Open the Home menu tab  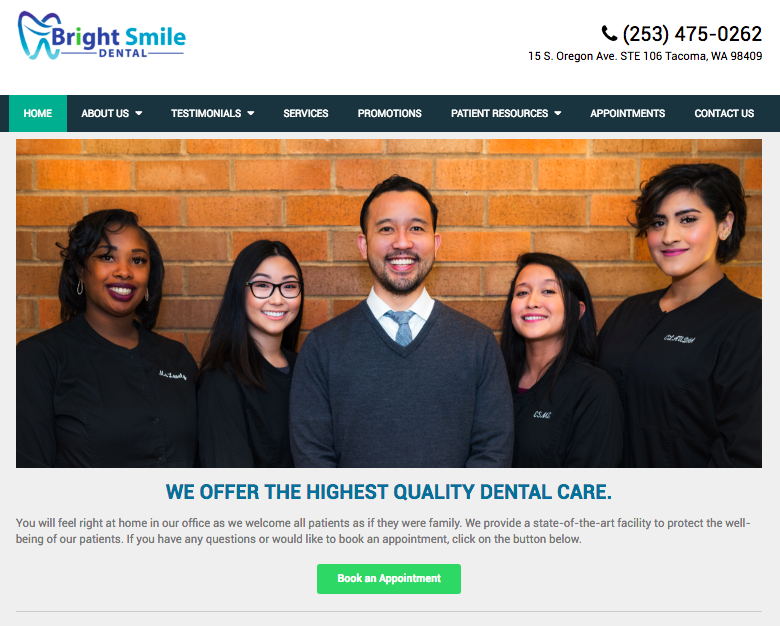[38, 113]
